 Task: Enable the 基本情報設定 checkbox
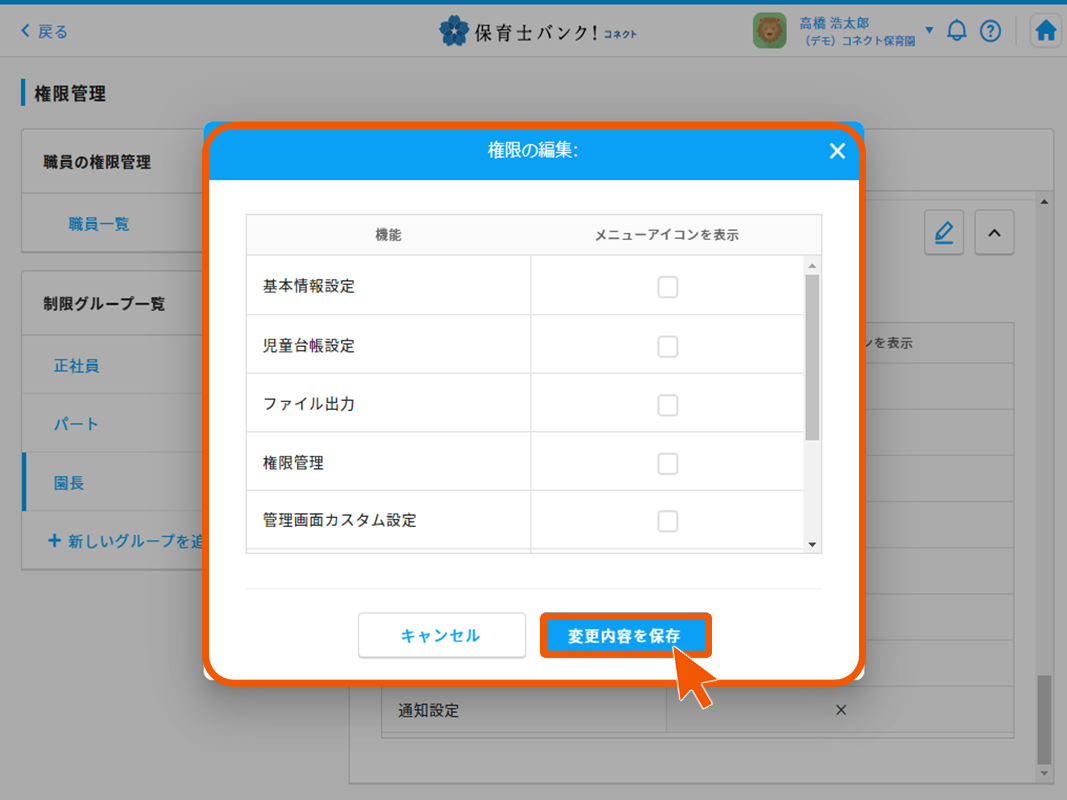[667, 287]
